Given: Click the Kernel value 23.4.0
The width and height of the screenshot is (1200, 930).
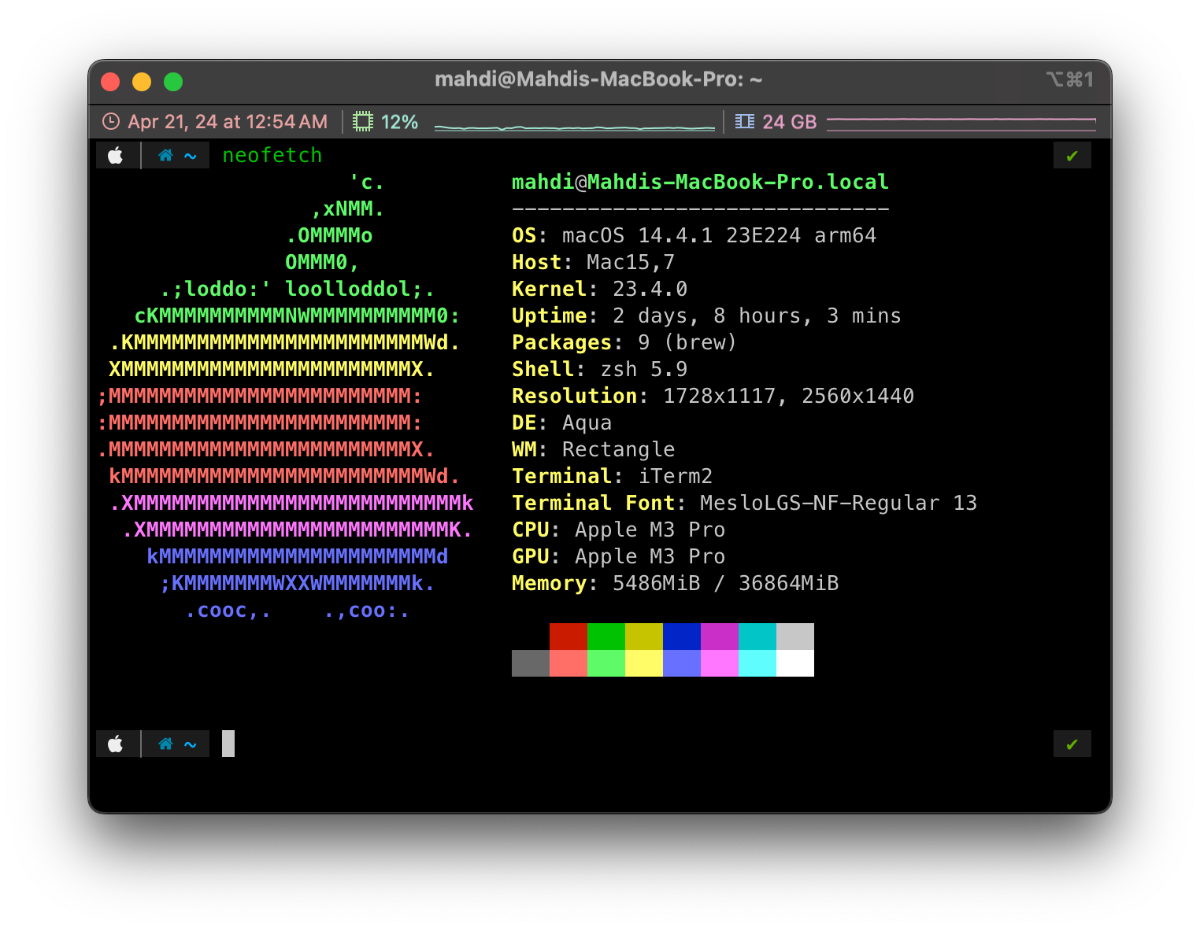Looking at the screenshot, I should [650, 289].
